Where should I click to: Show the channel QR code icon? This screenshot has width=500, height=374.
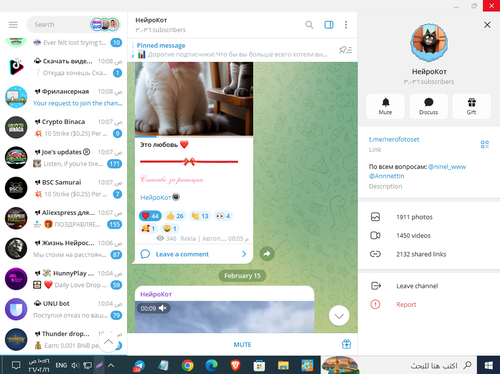coord(485,144)
